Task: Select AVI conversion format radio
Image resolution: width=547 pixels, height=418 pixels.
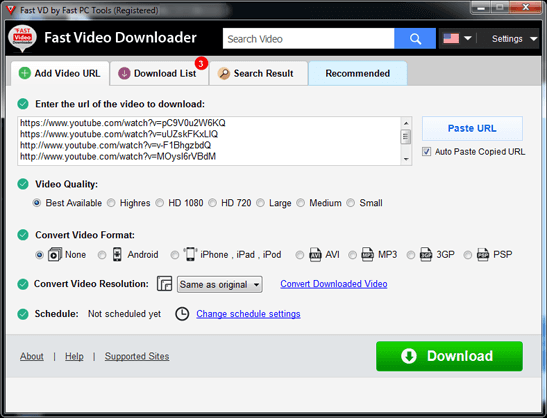Action: click(300, 255)
